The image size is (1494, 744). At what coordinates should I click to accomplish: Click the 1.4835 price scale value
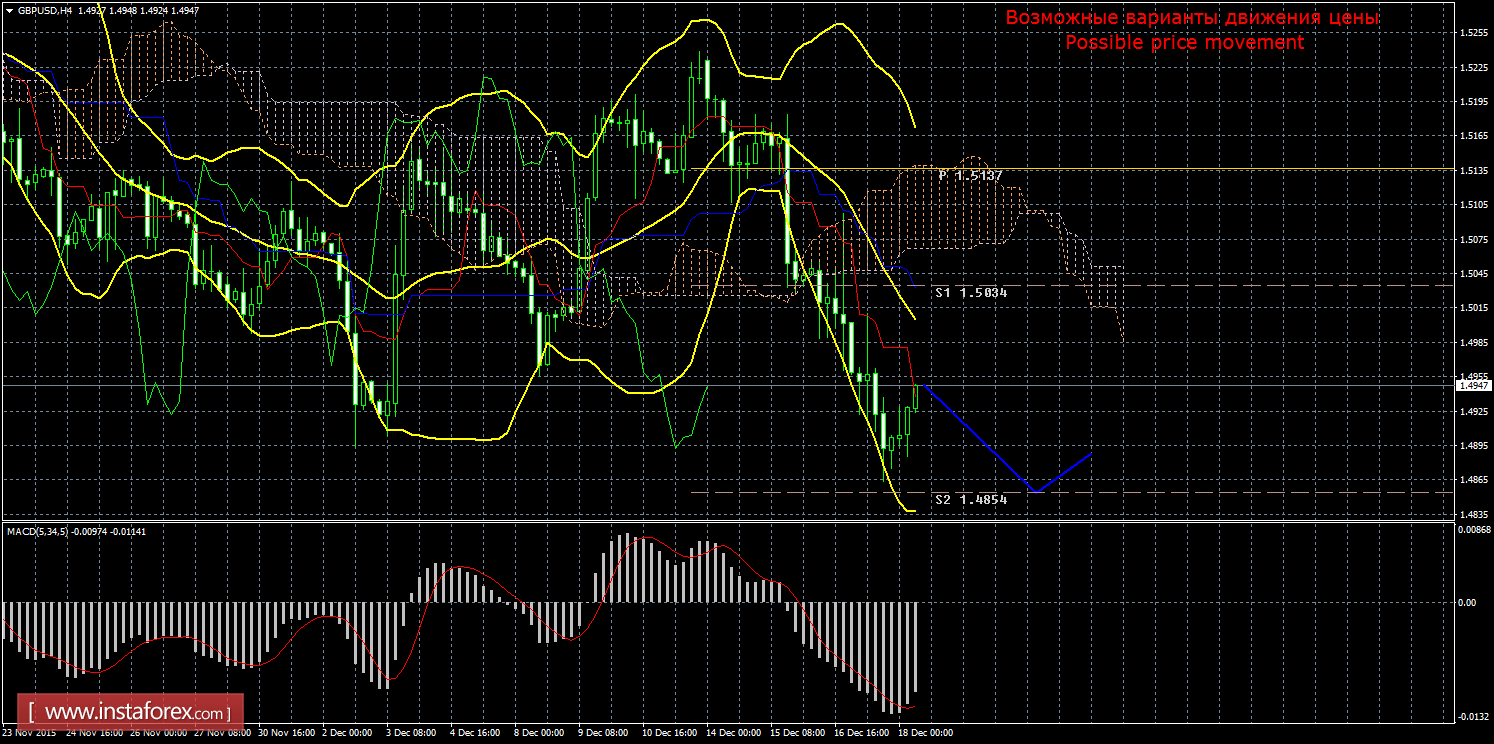1472,514
